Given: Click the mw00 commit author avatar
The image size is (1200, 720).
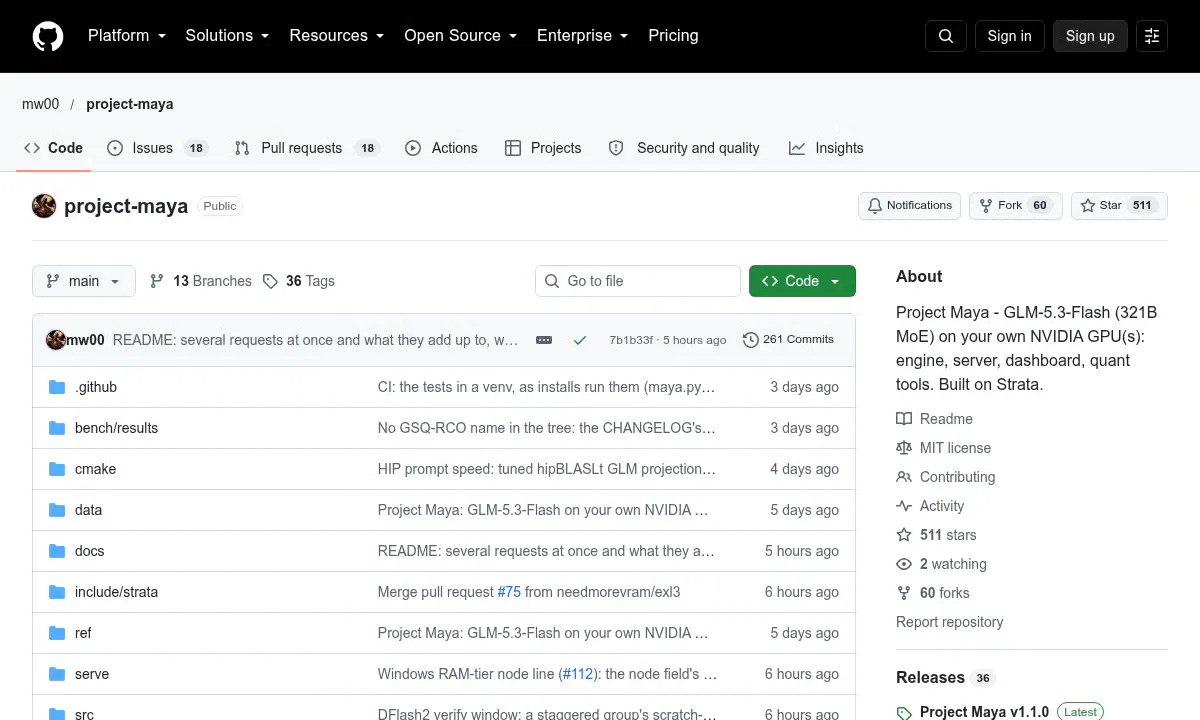Looking at the screenshot, I should point(56,340).
